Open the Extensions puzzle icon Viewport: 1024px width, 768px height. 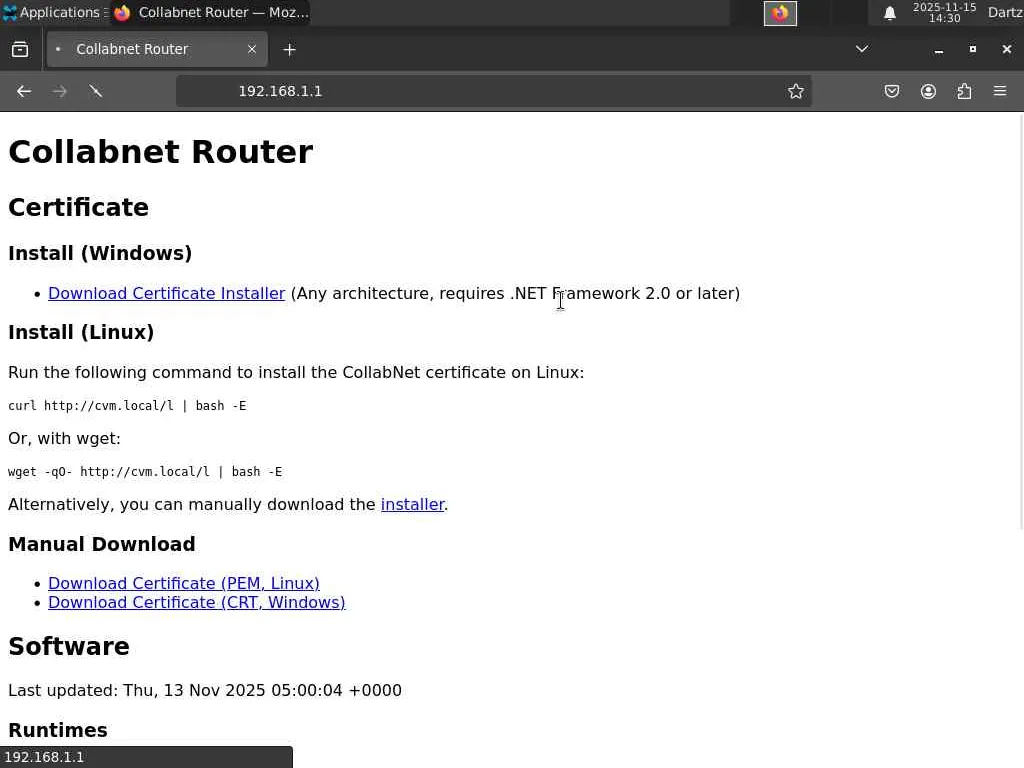[x=964, y=91]
